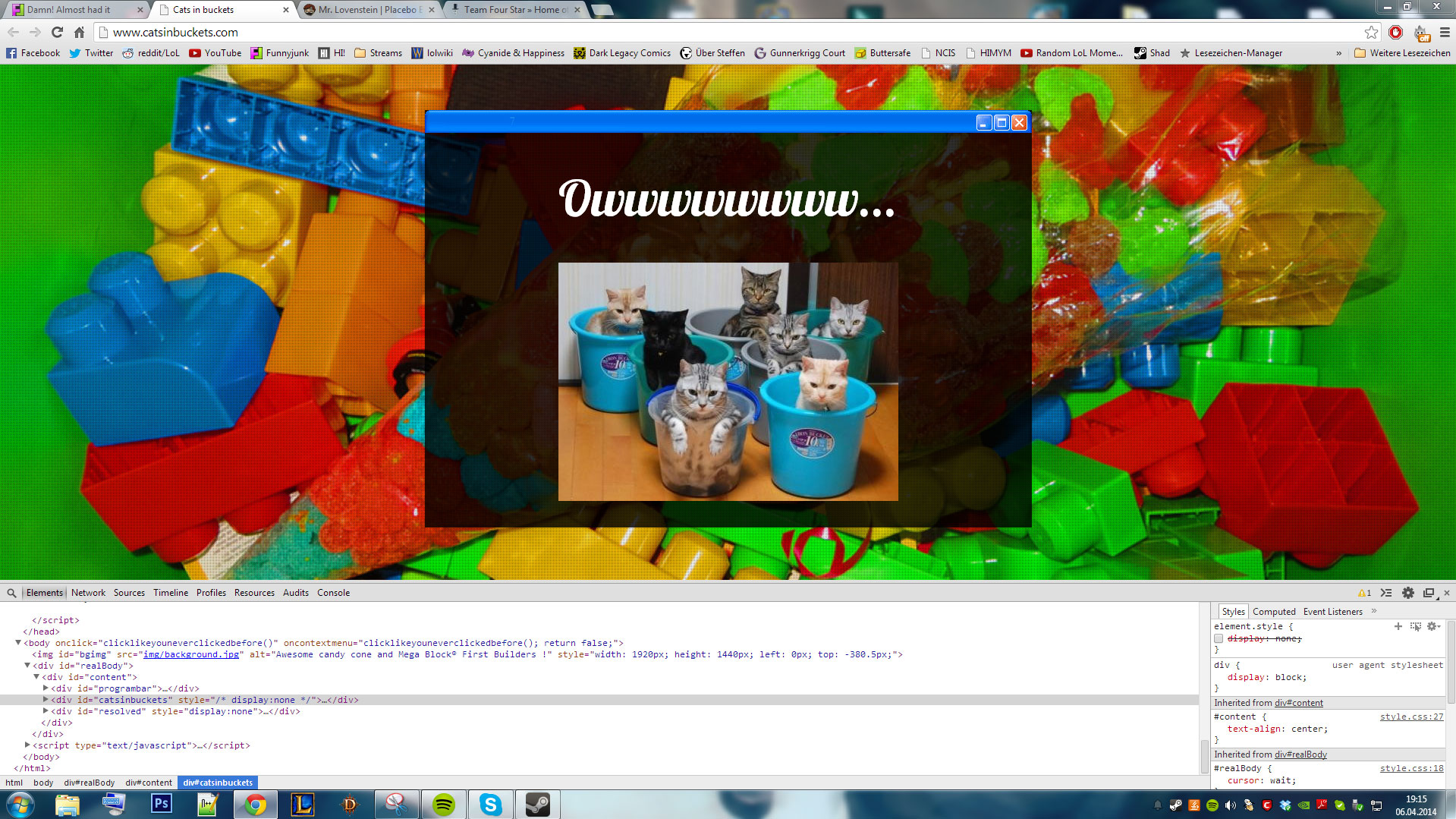The height and width of the screenshot is (819, 1456).
Task: Show the console drawer via prompt icon
Action: click(x=1386, y=593)
